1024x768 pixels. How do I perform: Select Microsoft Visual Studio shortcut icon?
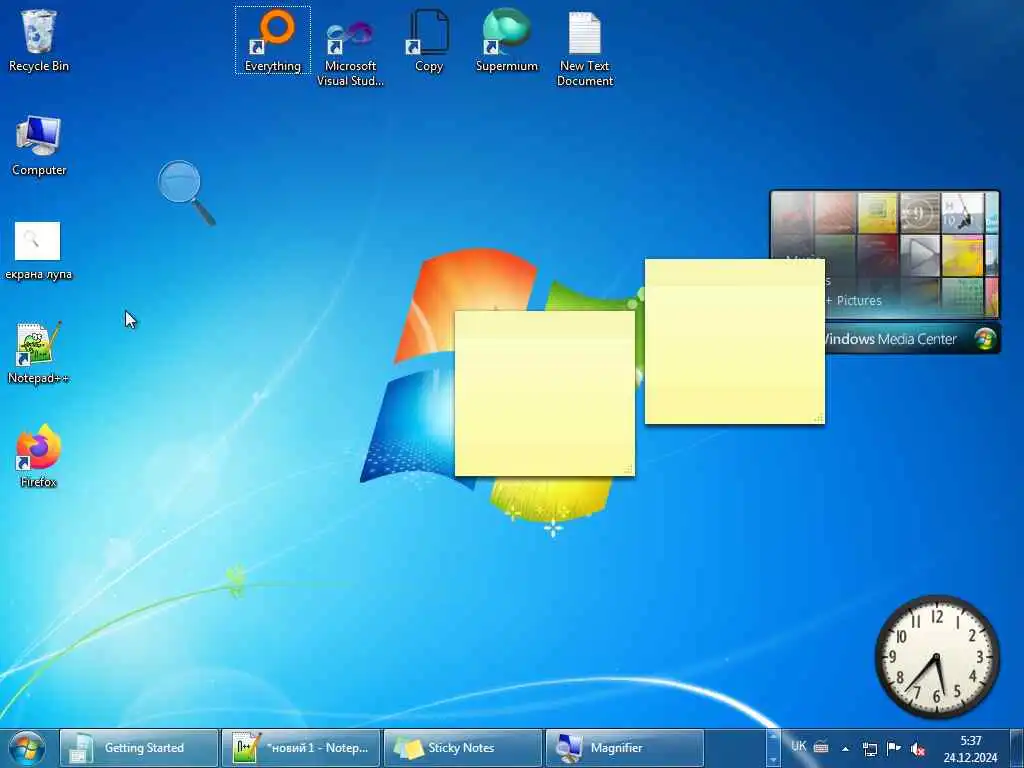click(x=350, y=47)
